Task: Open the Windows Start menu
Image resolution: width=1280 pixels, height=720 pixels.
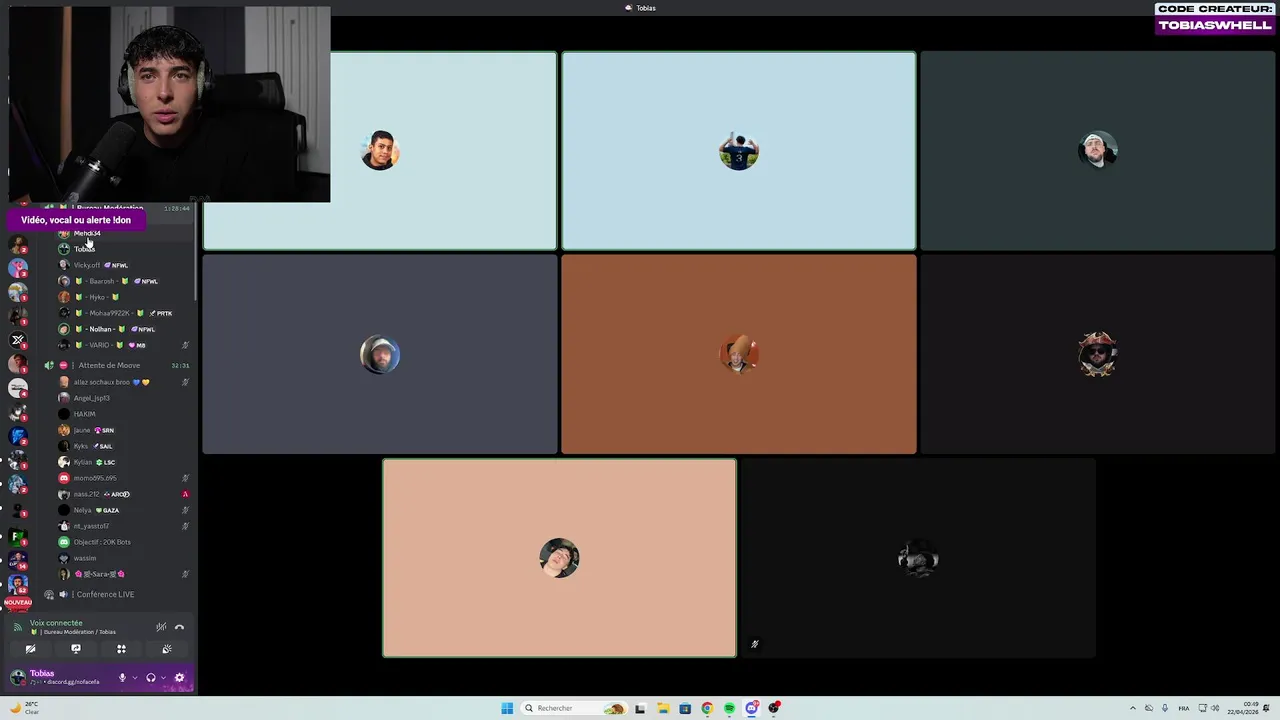Action: (507, 708)
